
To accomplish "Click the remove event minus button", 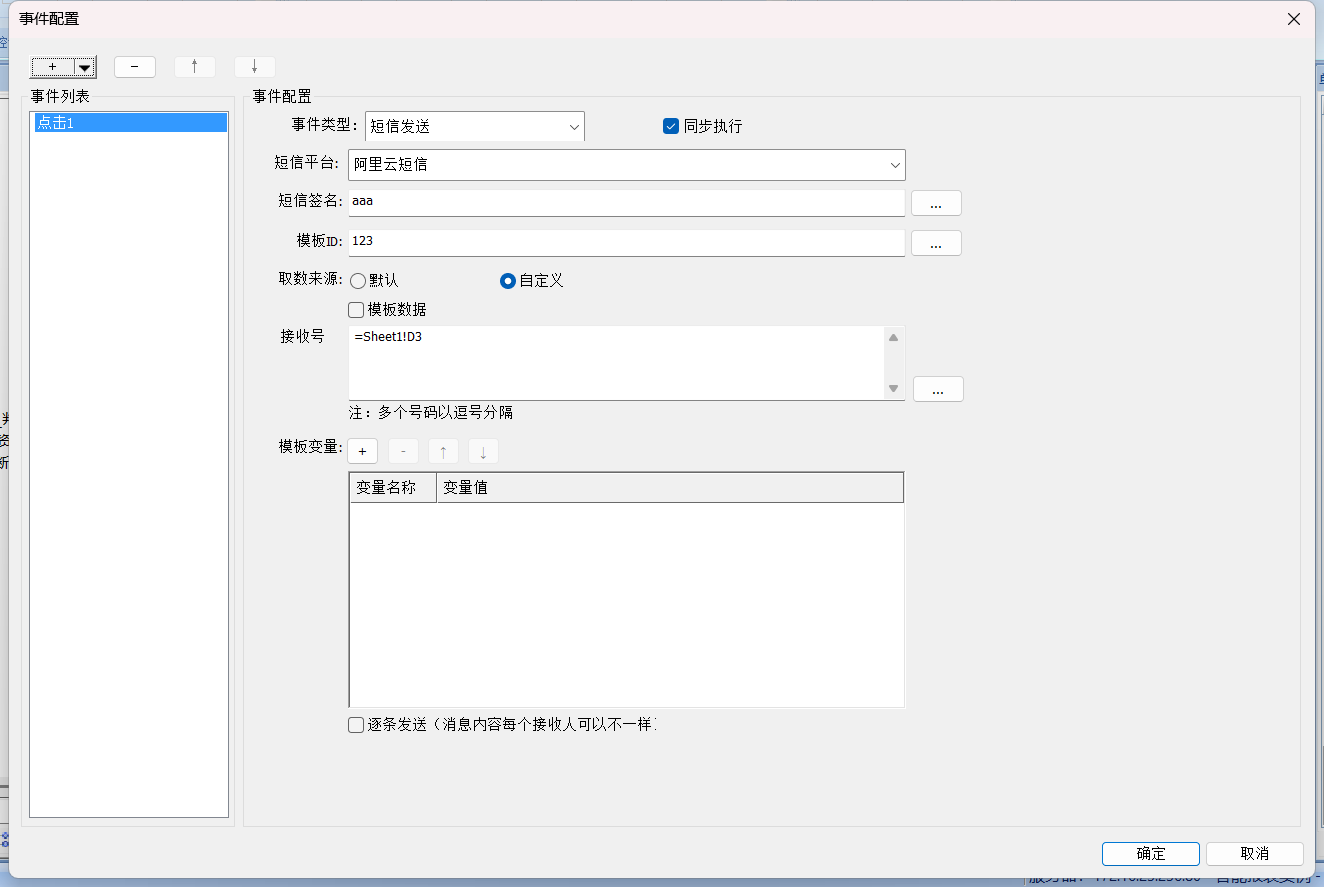I will click(x=135, y=67).
